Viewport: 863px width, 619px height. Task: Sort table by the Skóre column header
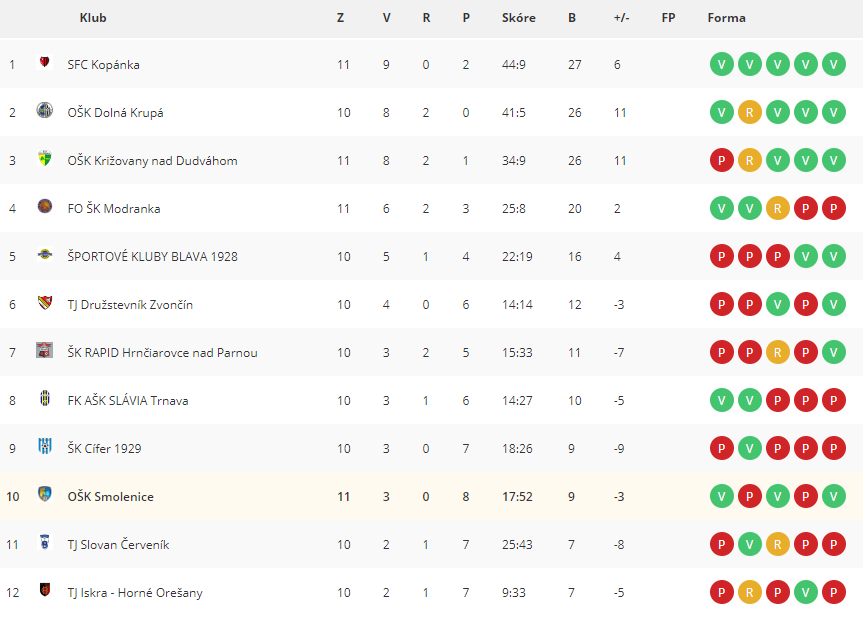518,18
